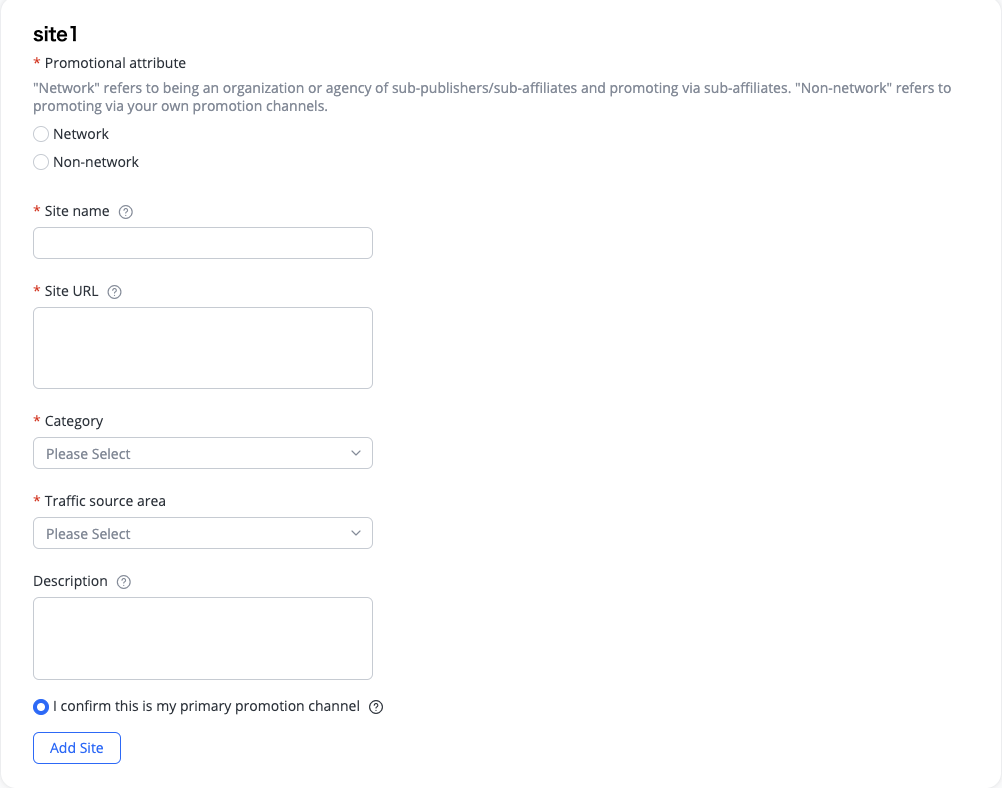
Task: Focus the Site name text field
Action: [x=203, y=243]
